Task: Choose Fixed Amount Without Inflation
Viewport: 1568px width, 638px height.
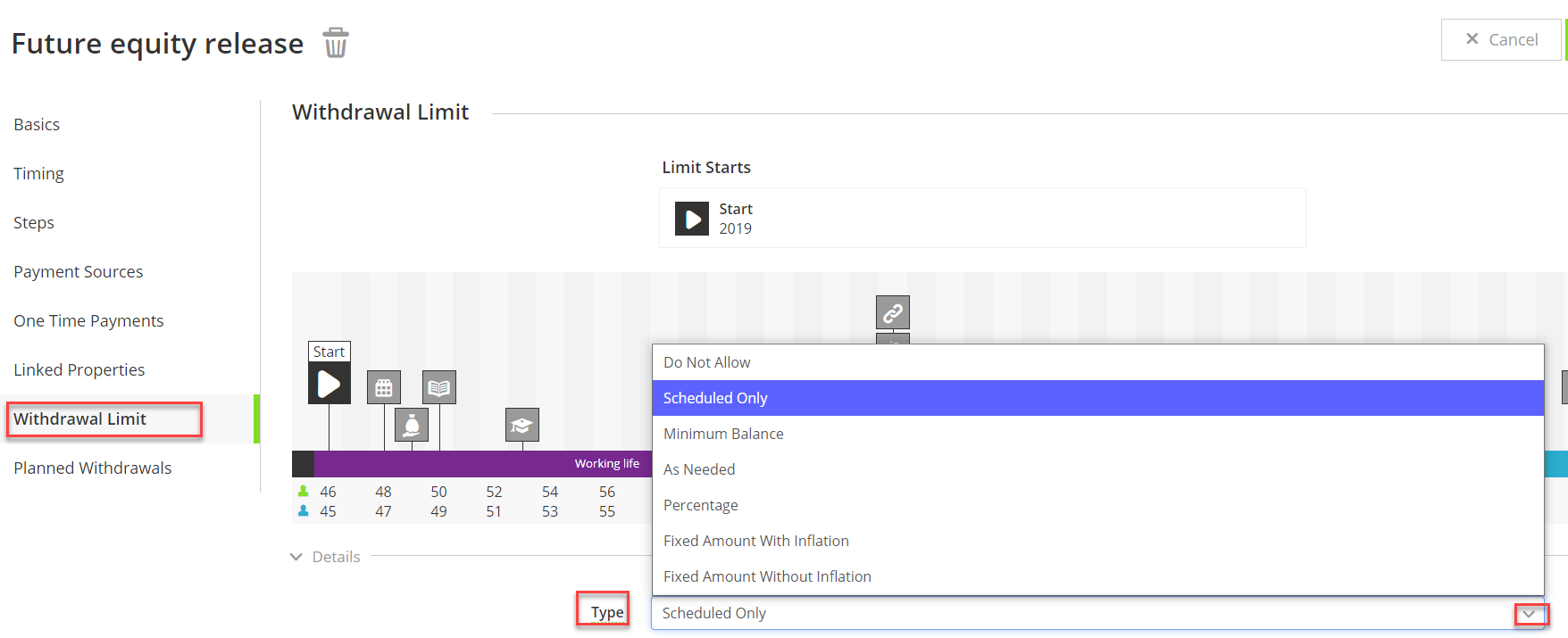Action: coord(1097,576)
